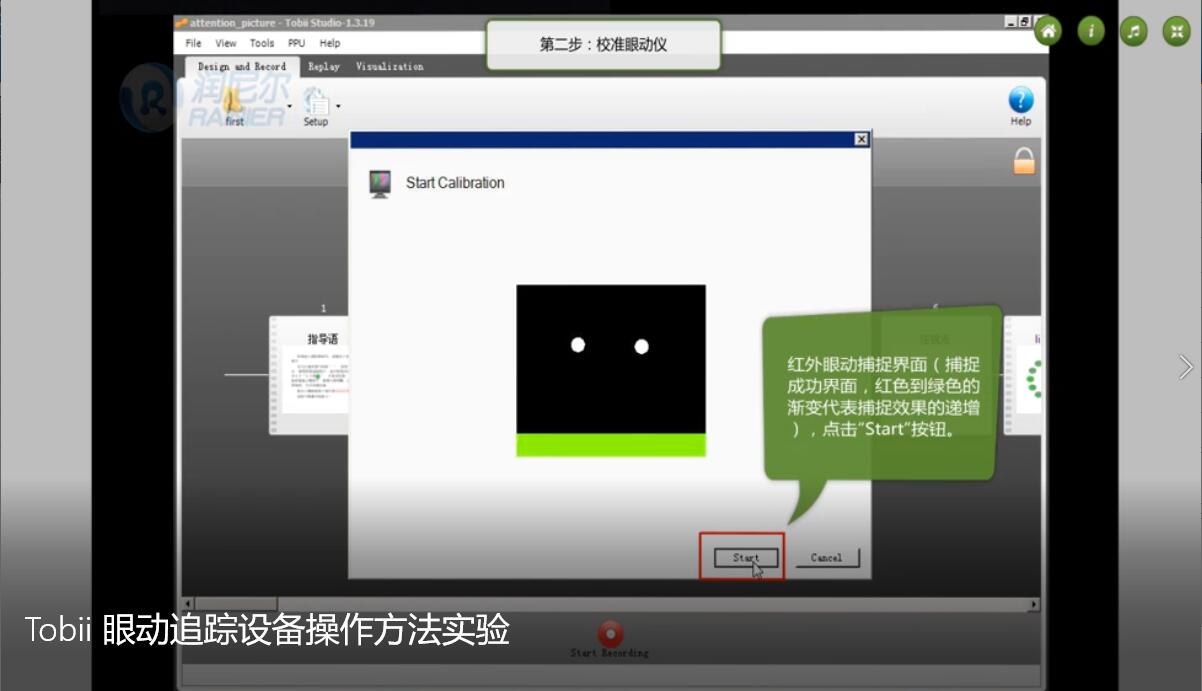
Task: Open the Tools menu
Action: pos(262,43)
